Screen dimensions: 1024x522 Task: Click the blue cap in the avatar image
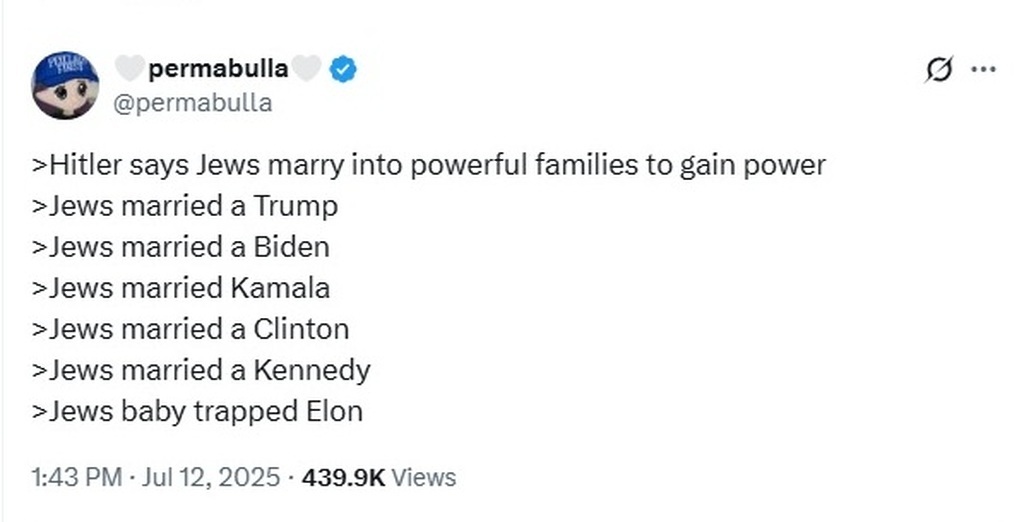tap(65, 70)
